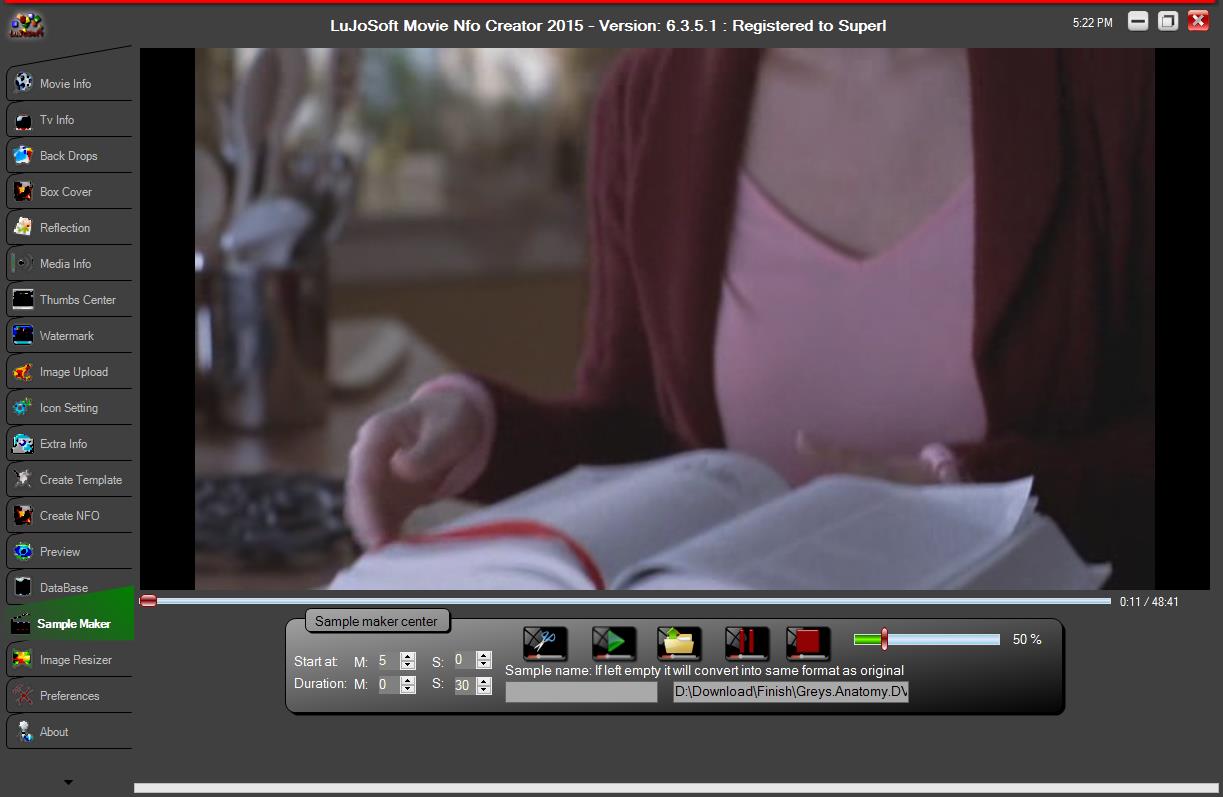This screenshot has width=1223, height=797.
Task: Open the Tv Info section
Action: [68, 120]
